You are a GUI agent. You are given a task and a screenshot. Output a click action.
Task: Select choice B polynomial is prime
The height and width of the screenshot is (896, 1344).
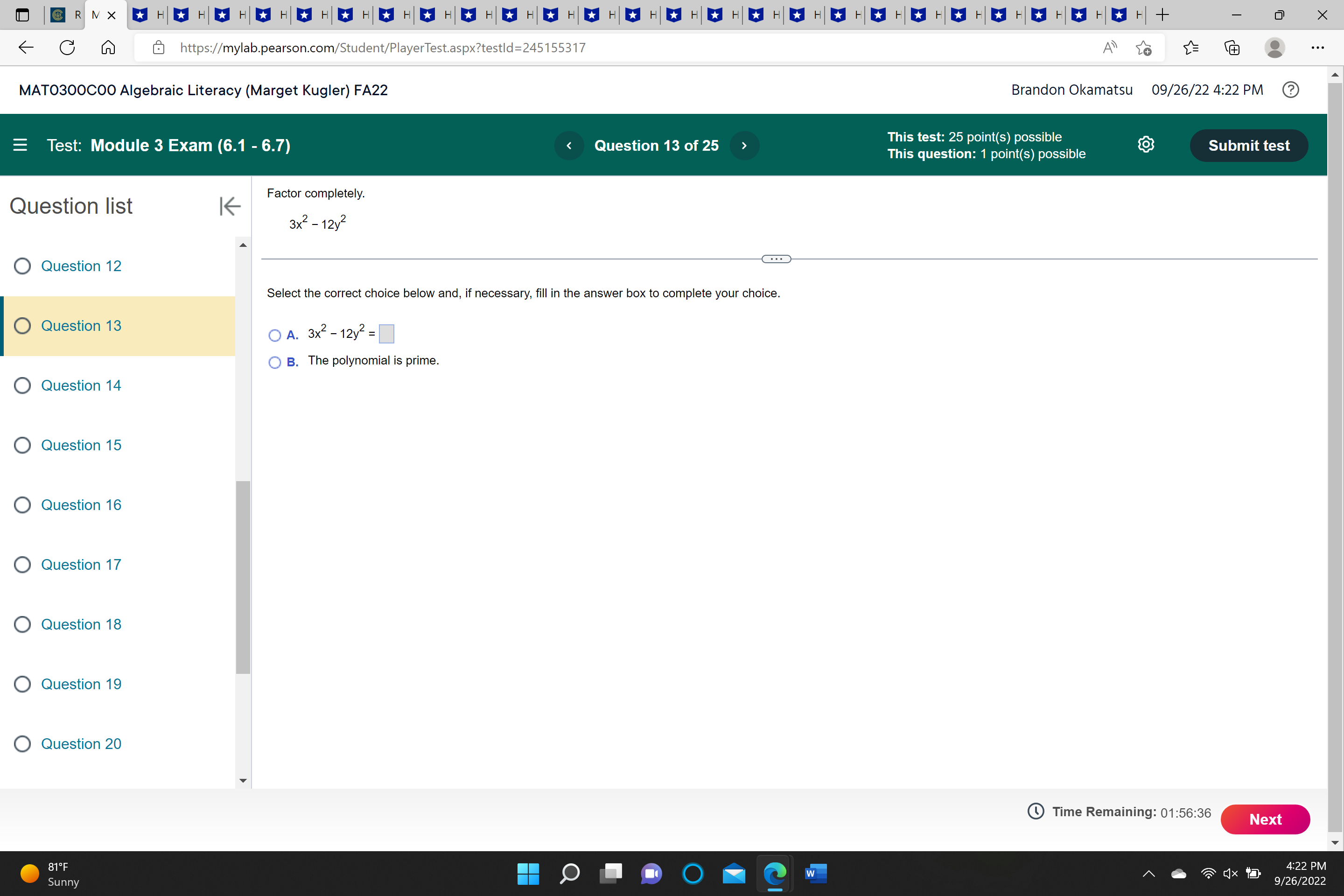click(275, 362)
